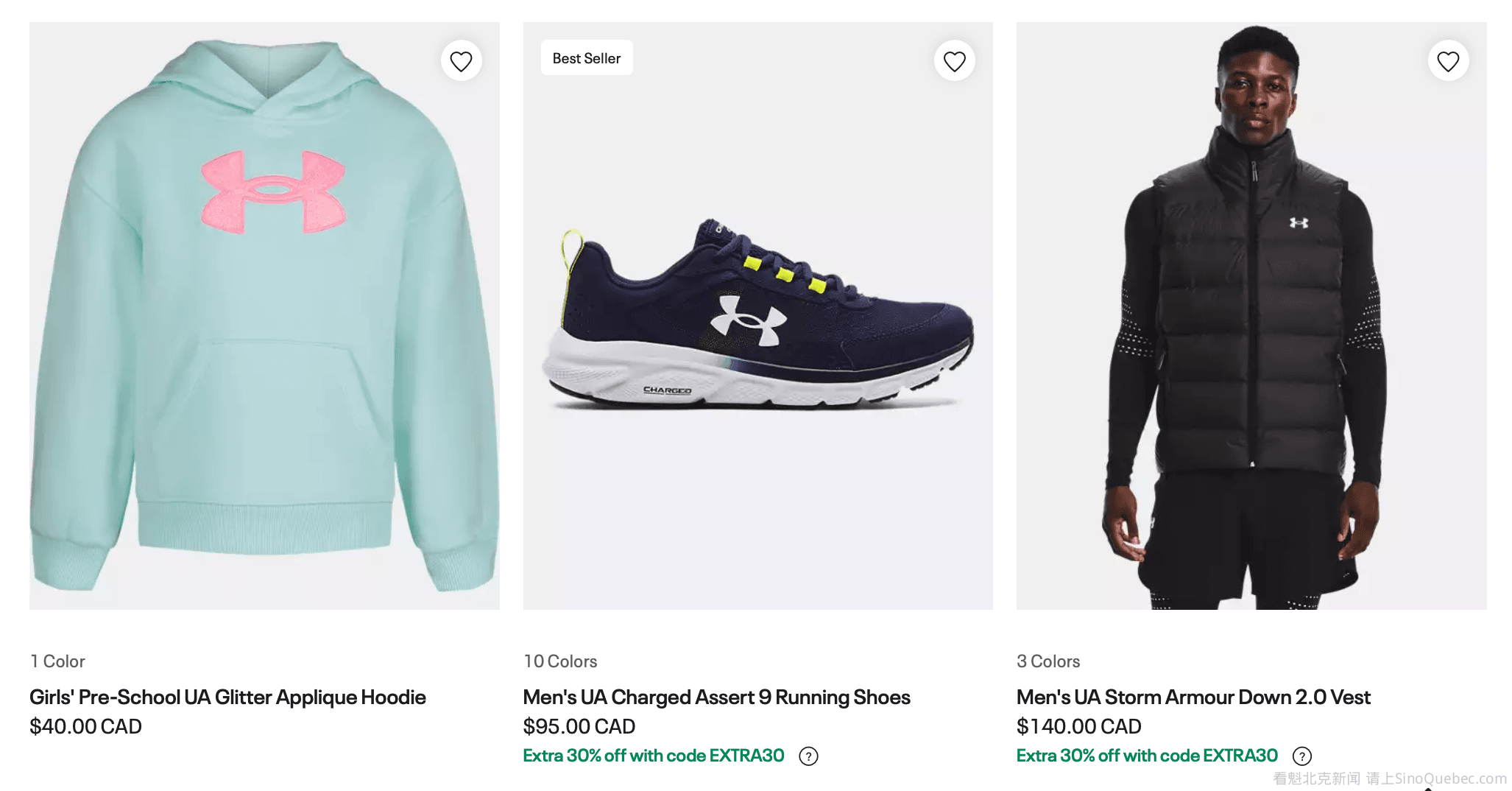Open help icon beside vest EXTRA30 promo
Viewport: 1512px width, 791px height.
click(x=1301, y=756)
